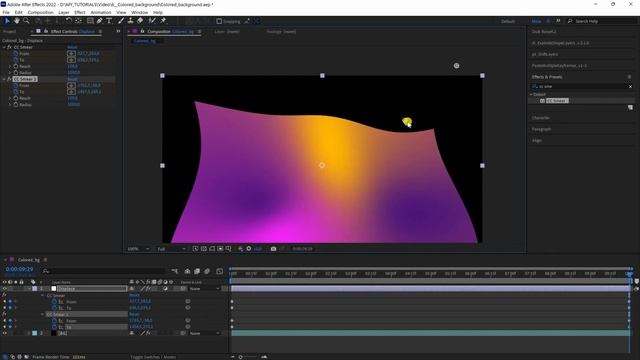Select the Roto Brush tool
The image size is (640, 360).
coord(152,21)
